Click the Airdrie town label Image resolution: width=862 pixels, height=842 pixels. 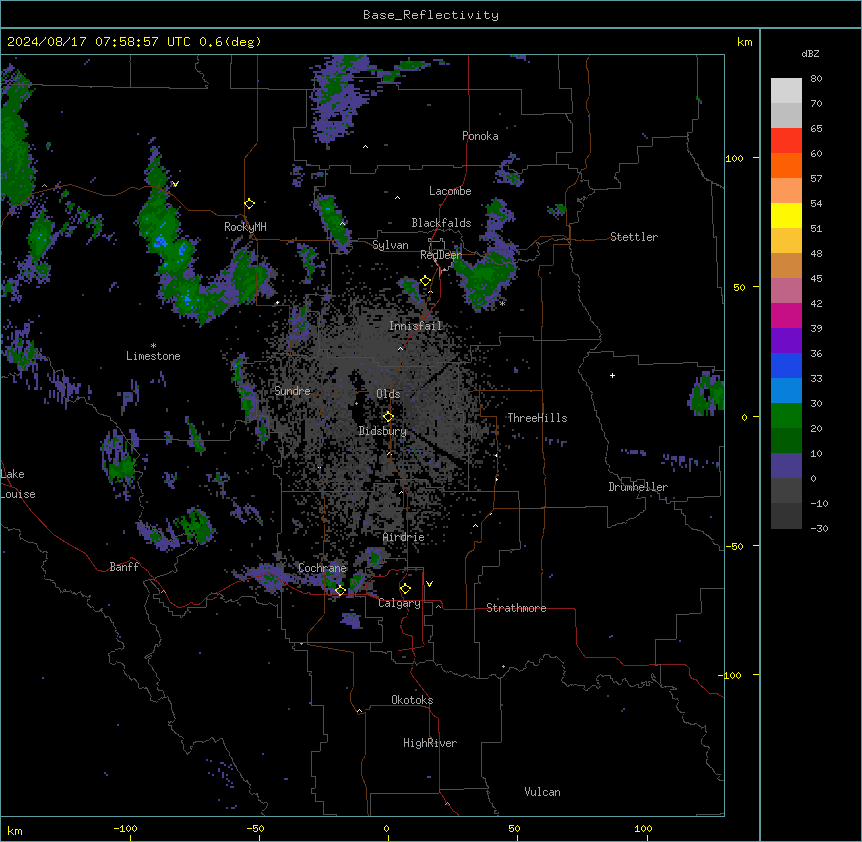[x=403, y=537]
